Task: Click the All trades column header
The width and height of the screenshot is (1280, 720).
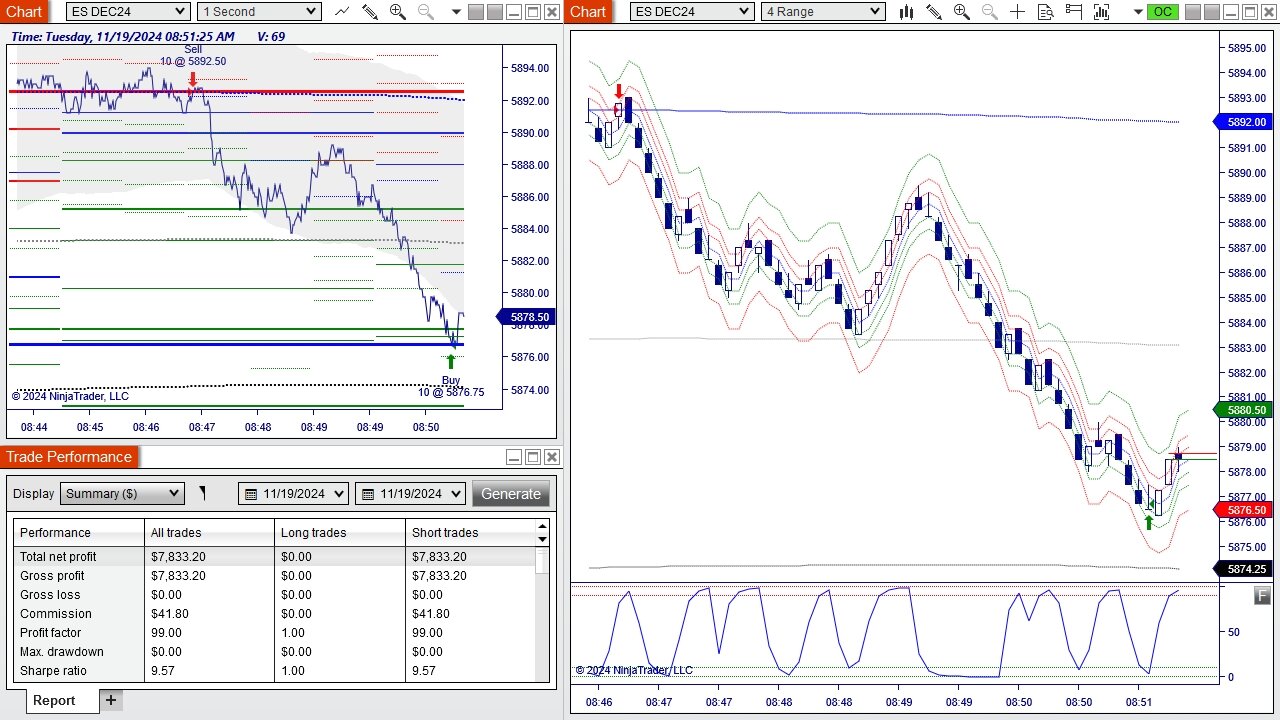Action: point(209,533)
